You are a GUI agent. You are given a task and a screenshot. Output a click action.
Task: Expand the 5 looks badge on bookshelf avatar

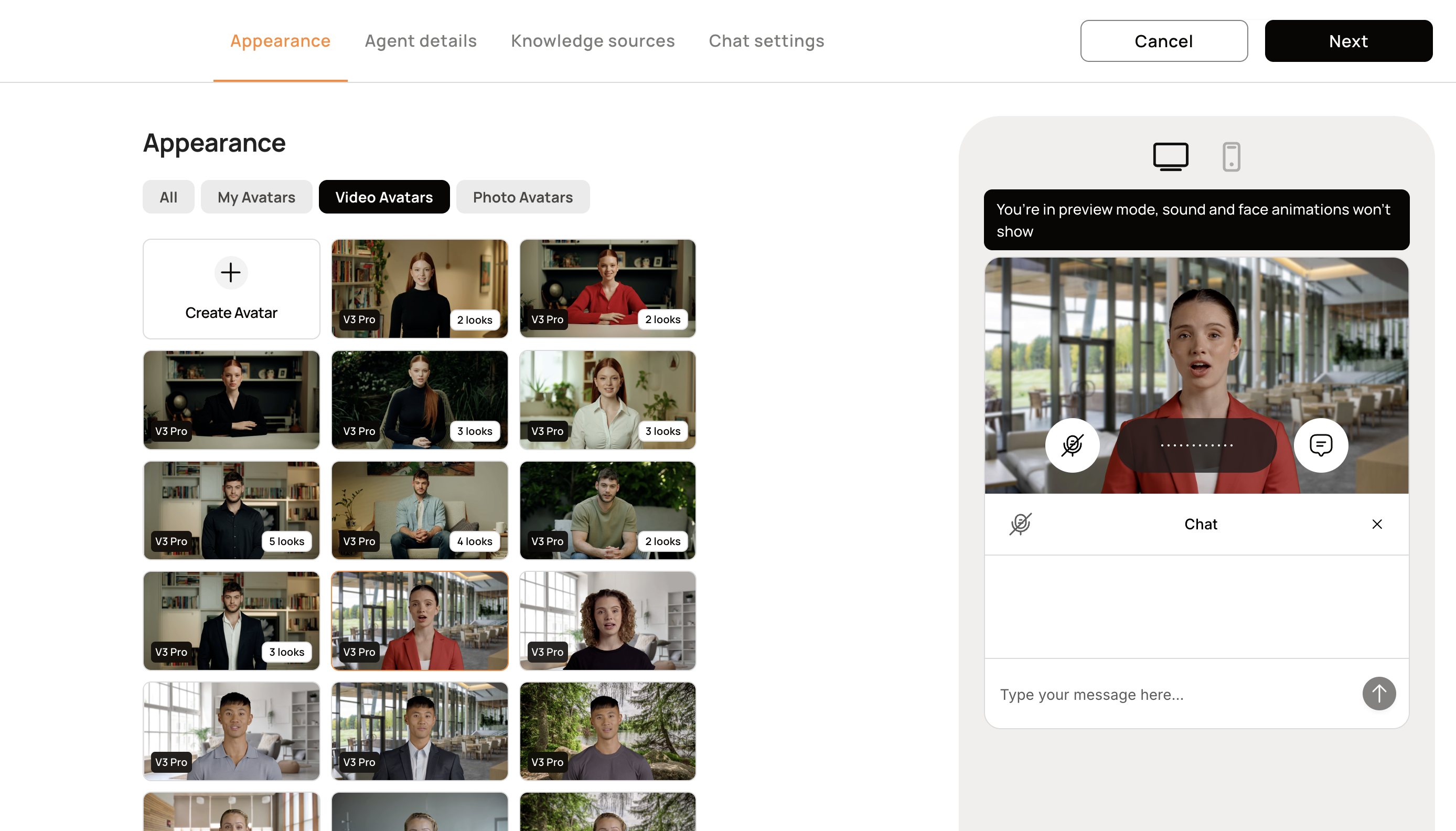tap(286, 541)
